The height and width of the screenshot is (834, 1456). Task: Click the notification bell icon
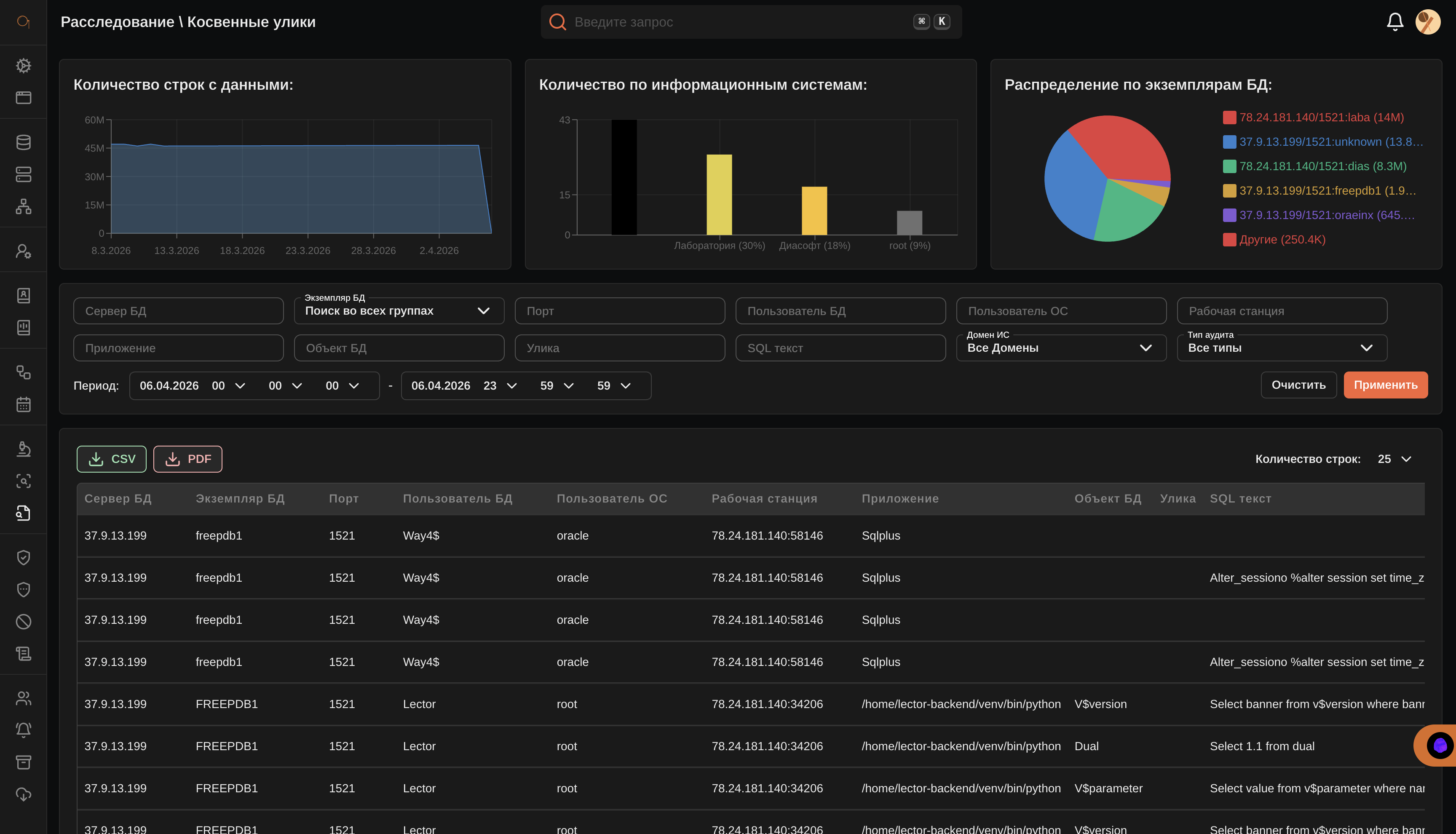pos(1394,22)
